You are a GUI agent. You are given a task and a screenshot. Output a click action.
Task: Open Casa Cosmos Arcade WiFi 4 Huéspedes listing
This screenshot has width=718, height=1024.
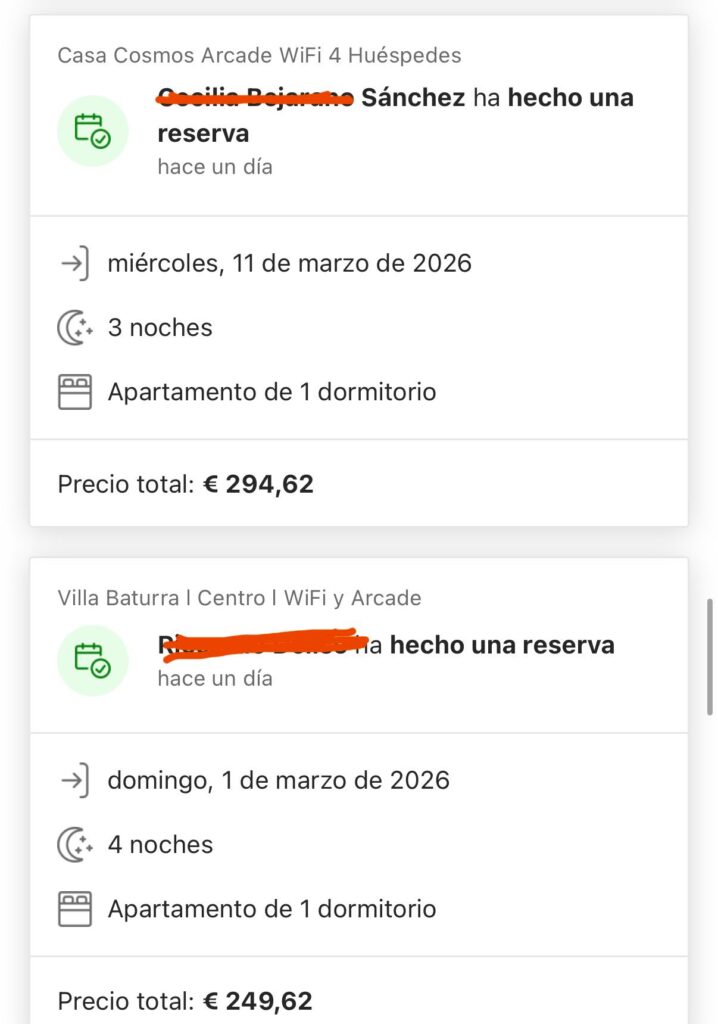(259, 55)
